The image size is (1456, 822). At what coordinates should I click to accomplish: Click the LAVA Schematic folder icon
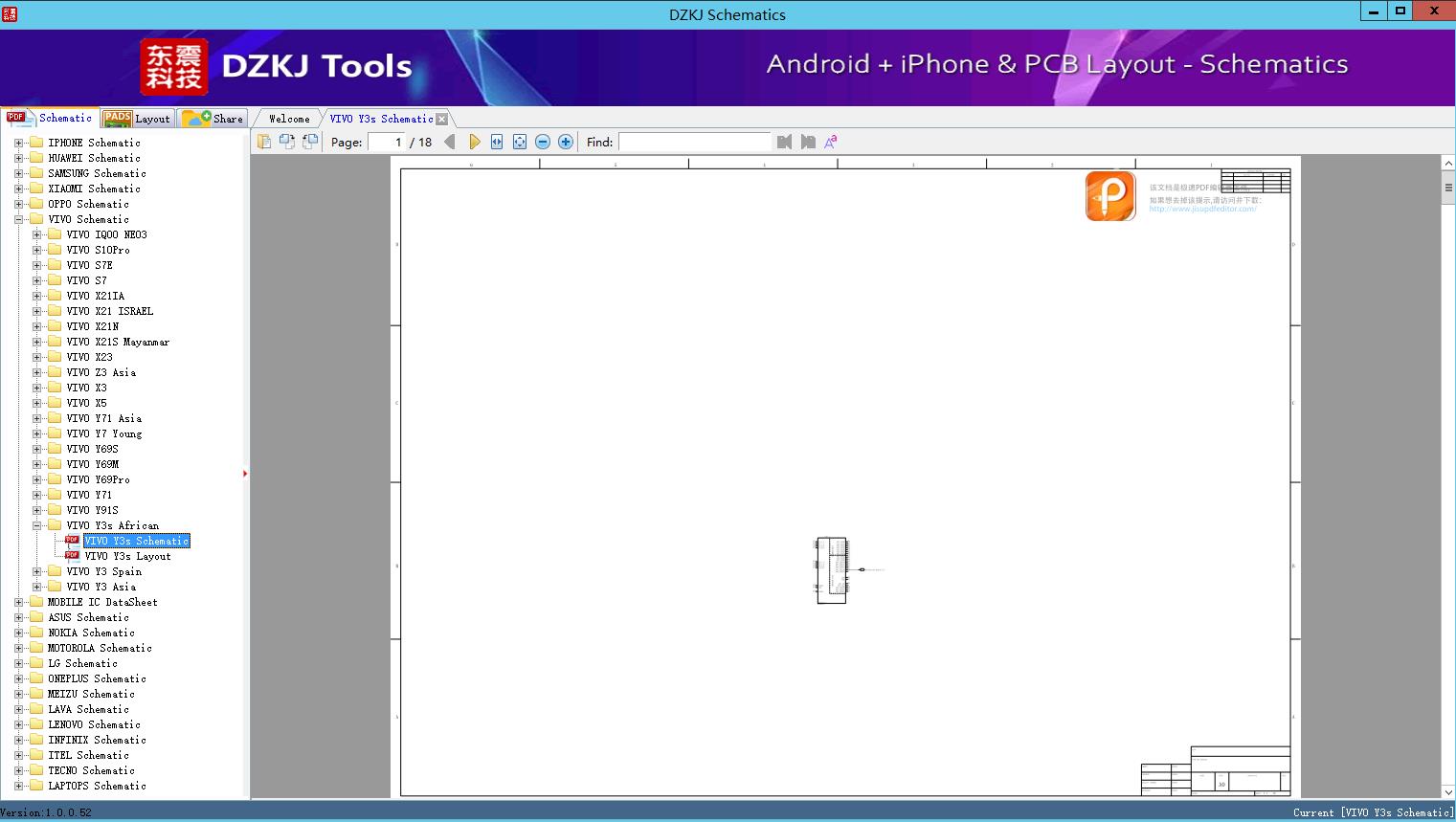(x=36, y=709)
